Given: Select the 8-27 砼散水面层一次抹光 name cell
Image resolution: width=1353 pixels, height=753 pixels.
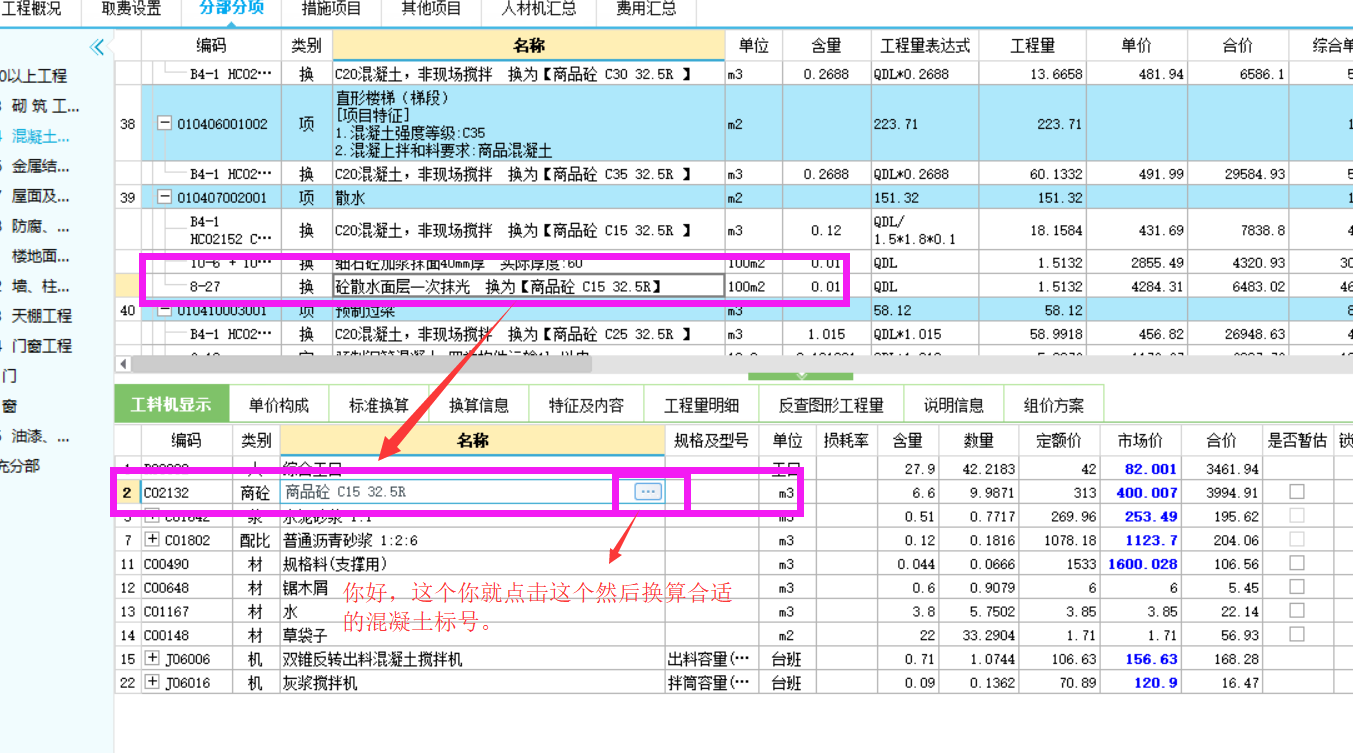Looking at the screenshot, I should pos(528,287).
